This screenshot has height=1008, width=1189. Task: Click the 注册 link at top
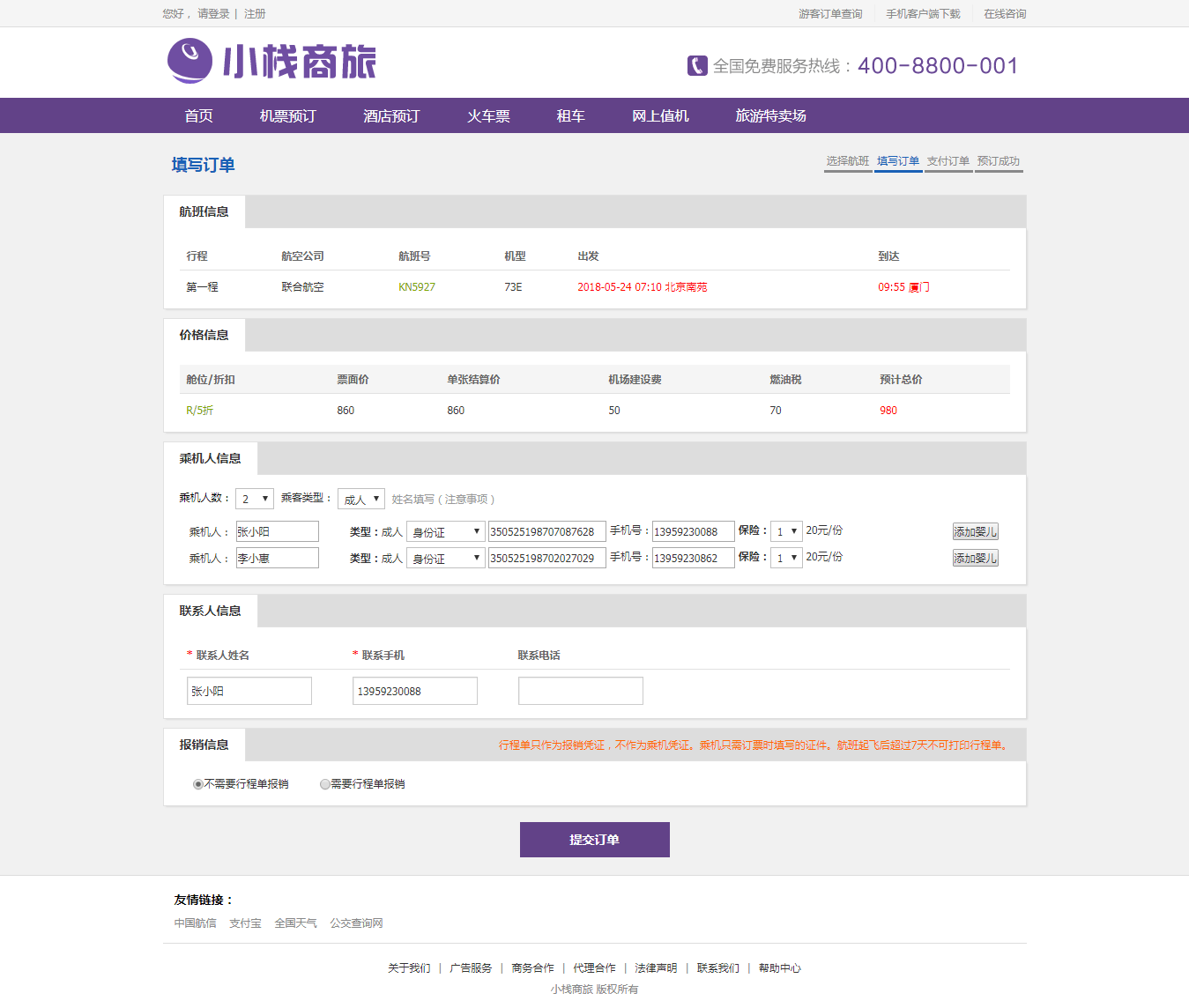(255, 13)
